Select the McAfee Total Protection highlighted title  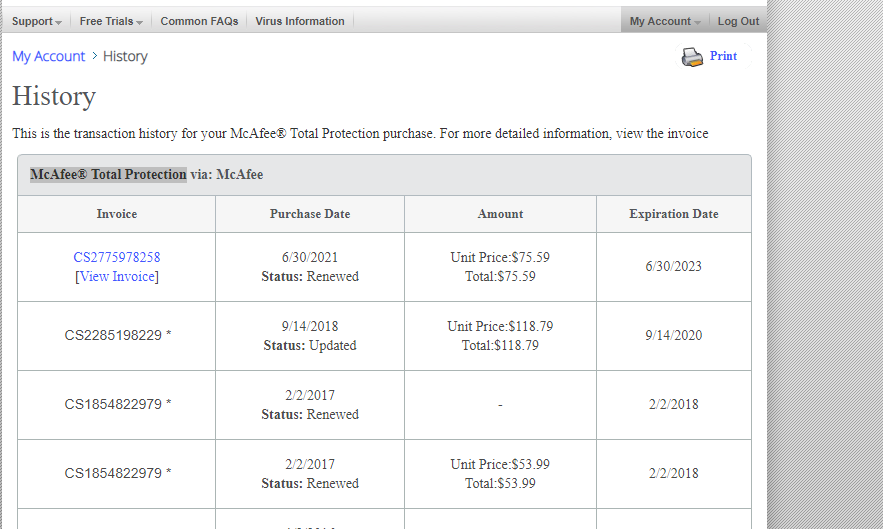[108, 175]
